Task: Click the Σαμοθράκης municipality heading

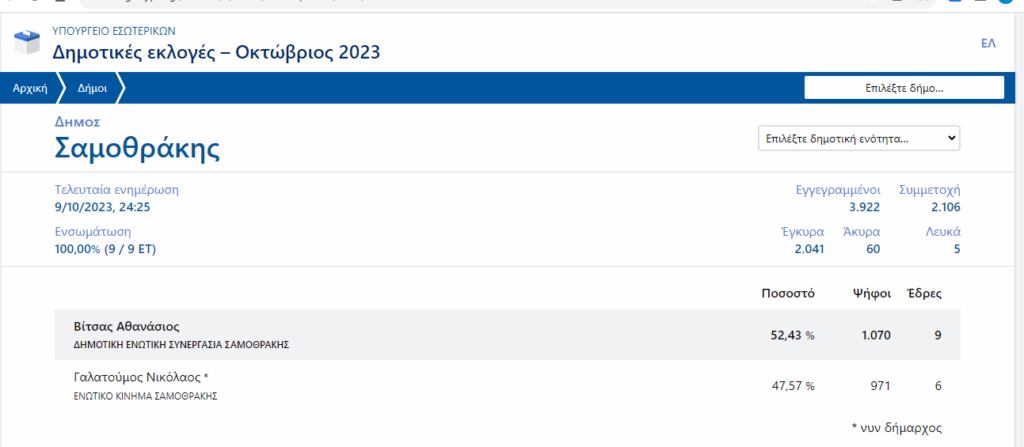Action: point(137,149)
